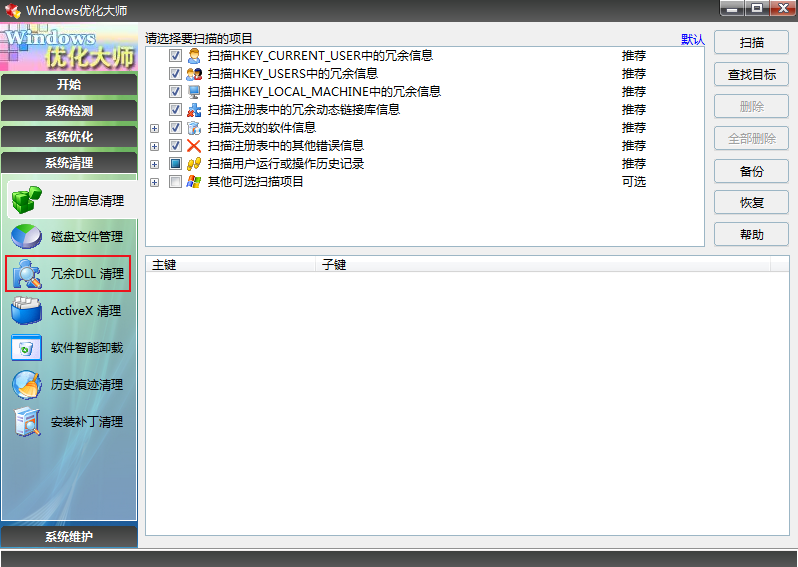Uncheck 扫描HKEY_CURRENT_USER中的冗余信息 checkbox
798x567 pixels.
click(176, 56)
